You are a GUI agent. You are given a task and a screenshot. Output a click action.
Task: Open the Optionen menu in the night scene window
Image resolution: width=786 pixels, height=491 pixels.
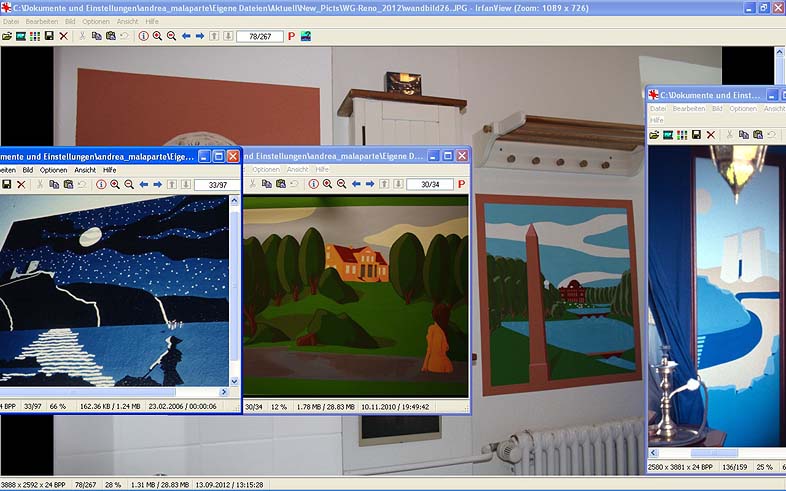(53, 170)
